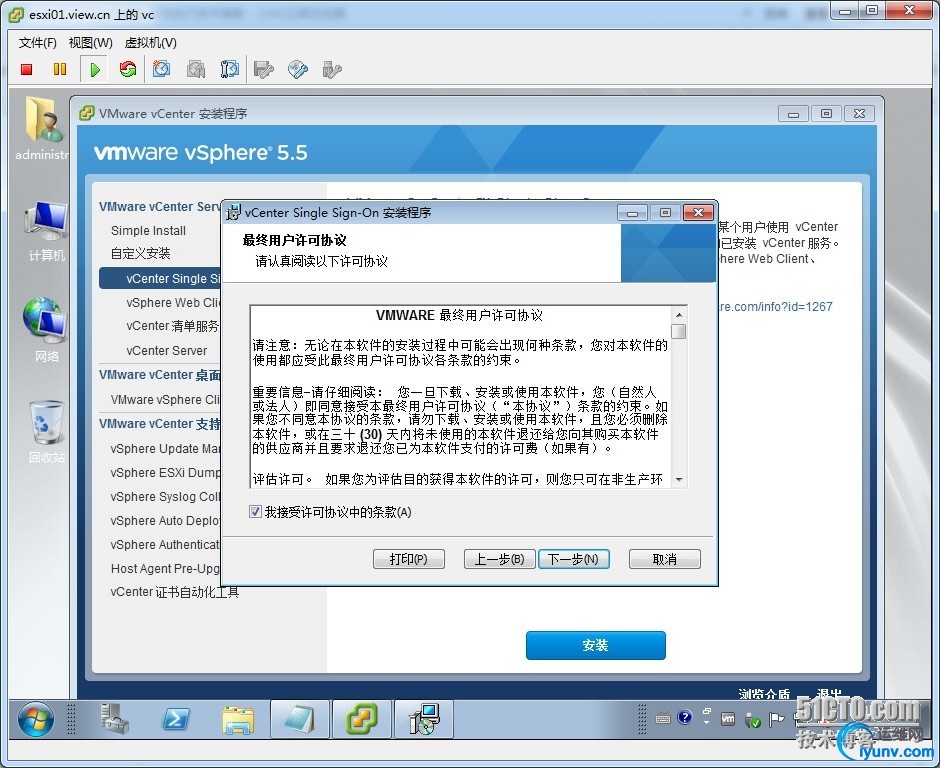Select the vCenter Server entry
Screen dimensions: 940x768
coord(167,350)
